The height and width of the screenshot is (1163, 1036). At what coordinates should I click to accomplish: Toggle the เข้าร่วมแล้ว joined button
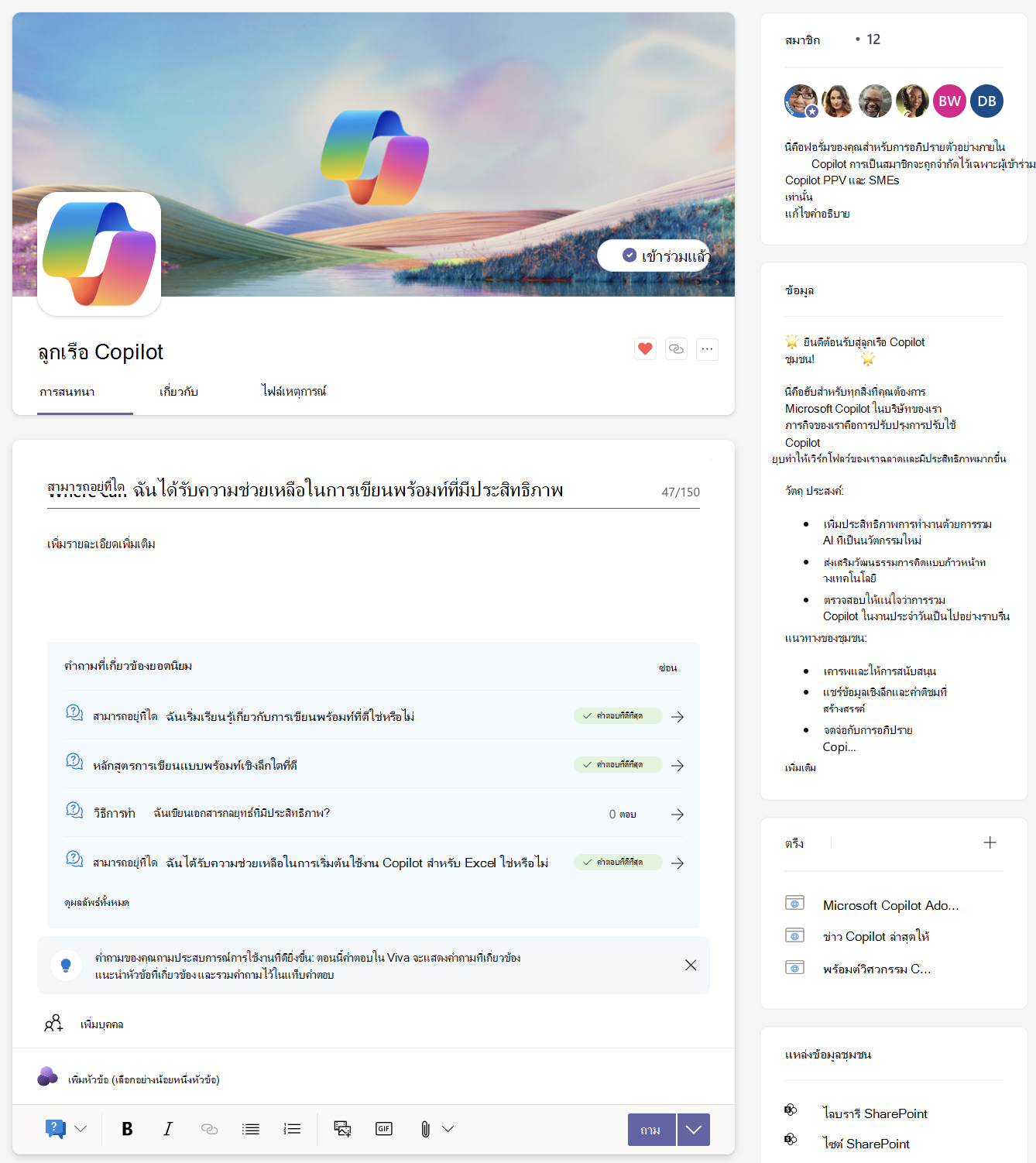click(654, 256)
